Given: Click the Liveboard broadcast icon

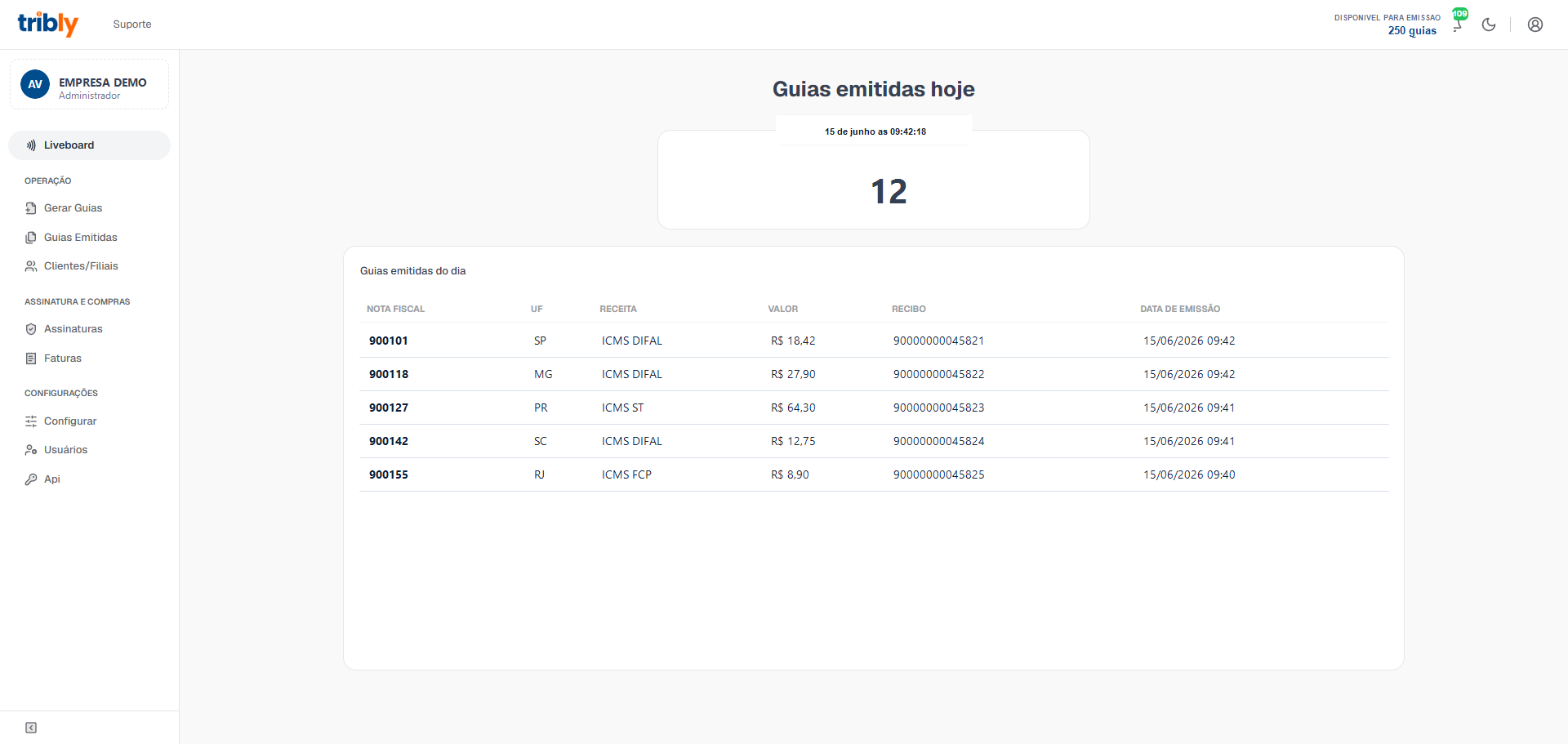Looking at the screenshot, I should (31, 145).
